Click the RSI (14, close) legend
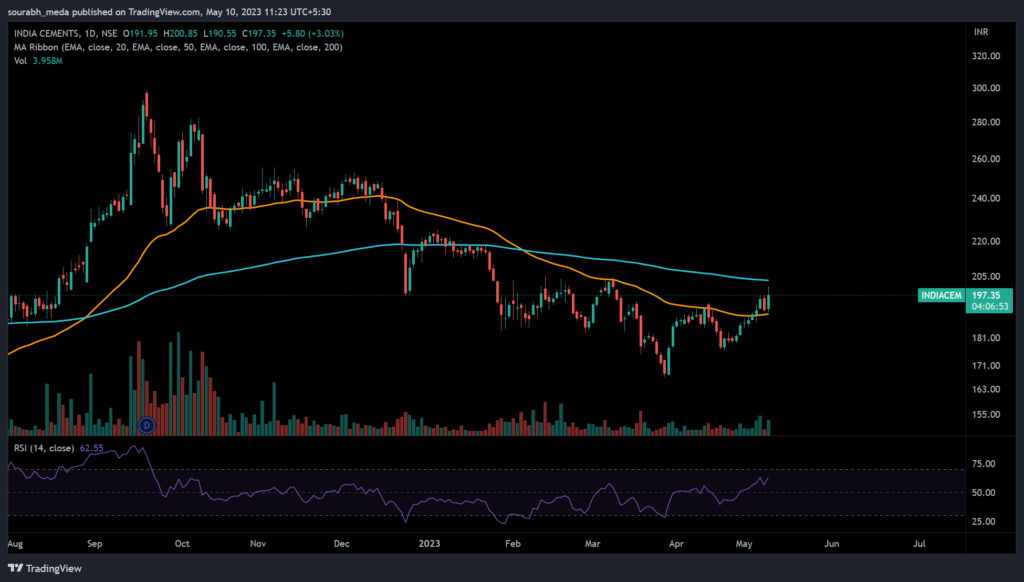The height and width of the screenshot is (582, 1024). [44, 448]
